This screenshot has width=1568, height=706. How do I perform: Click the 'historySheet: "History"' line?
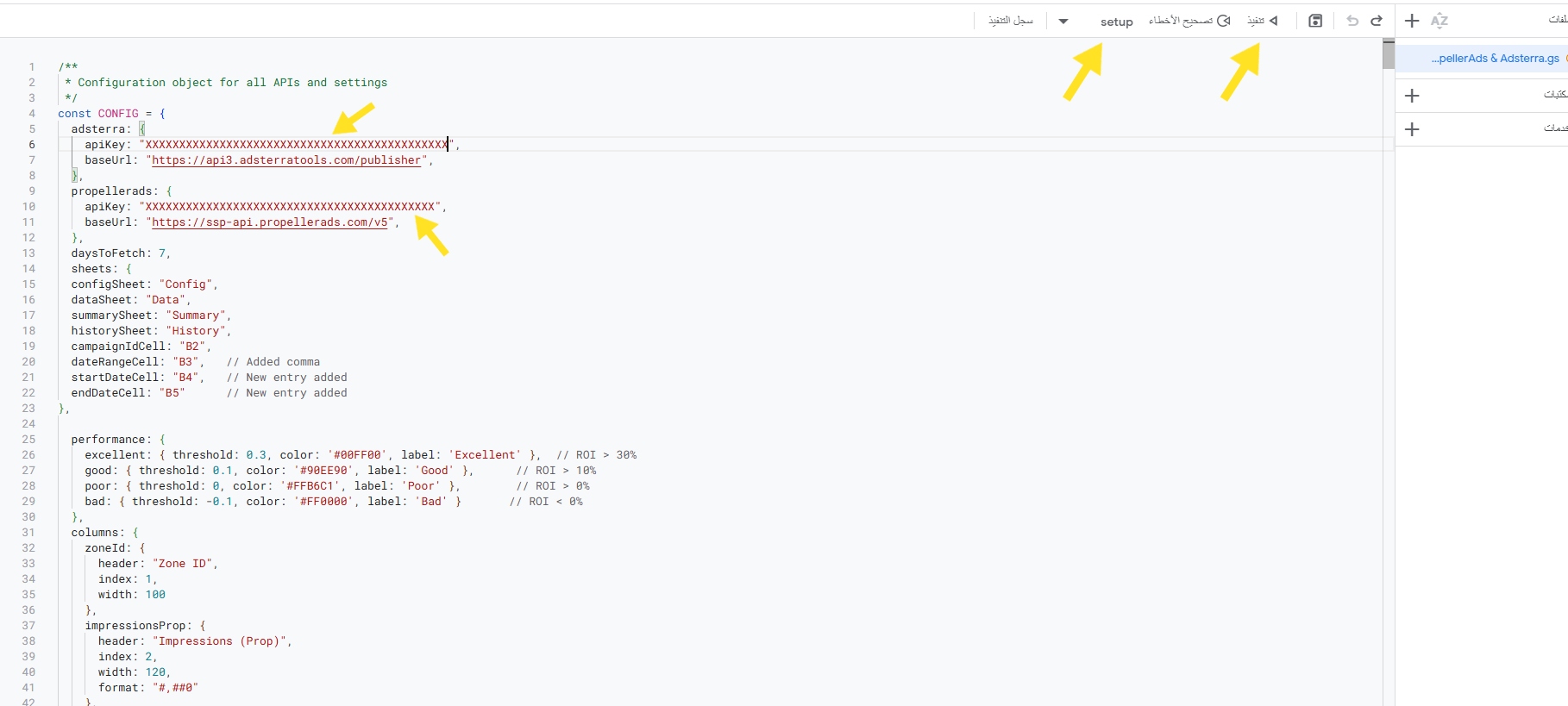[x=151, y=331]
